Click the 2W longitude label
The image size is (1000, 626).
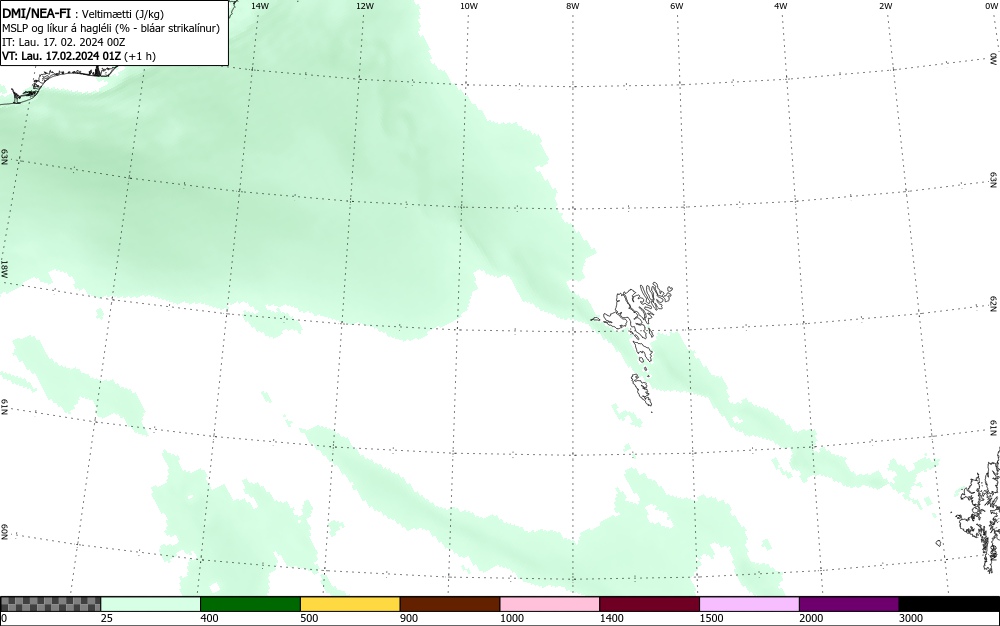click(x=885, y=6)
